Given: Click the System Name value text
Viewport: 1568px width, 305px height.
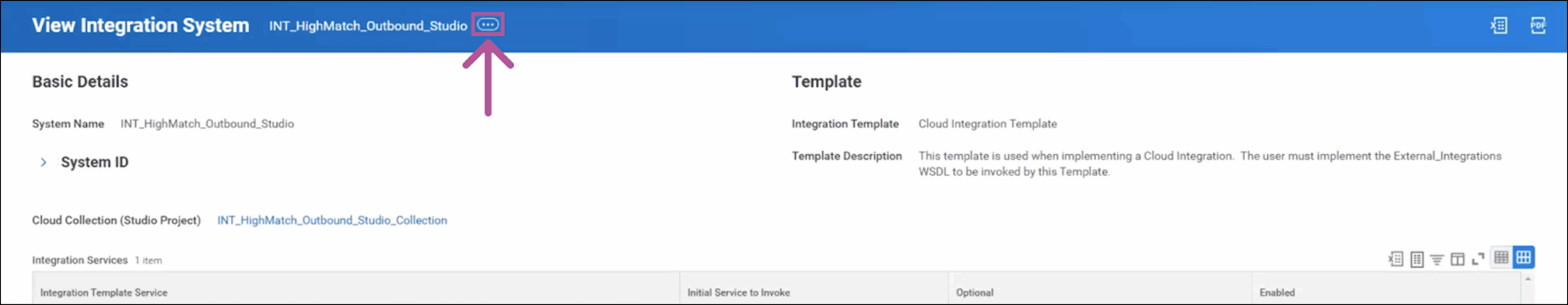Looking at the screenshot, I should coord(207,124).
